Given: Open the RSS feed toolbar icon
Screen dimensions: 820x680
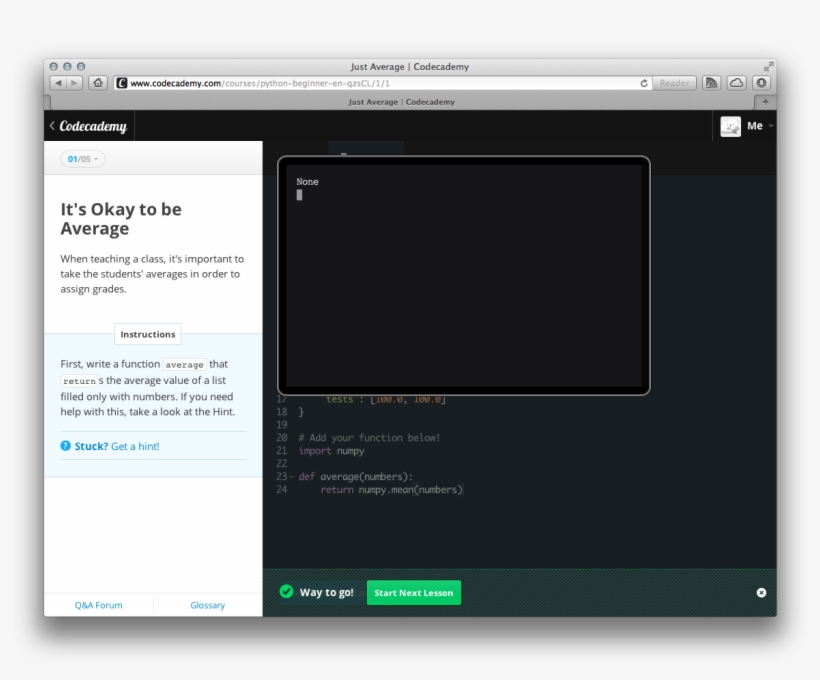Looking at the screenshot, I should point(711,83).
